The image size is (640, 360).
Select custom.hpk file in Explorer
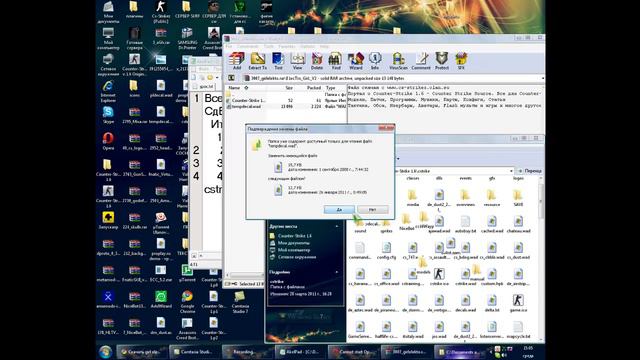tap(492, 276)
